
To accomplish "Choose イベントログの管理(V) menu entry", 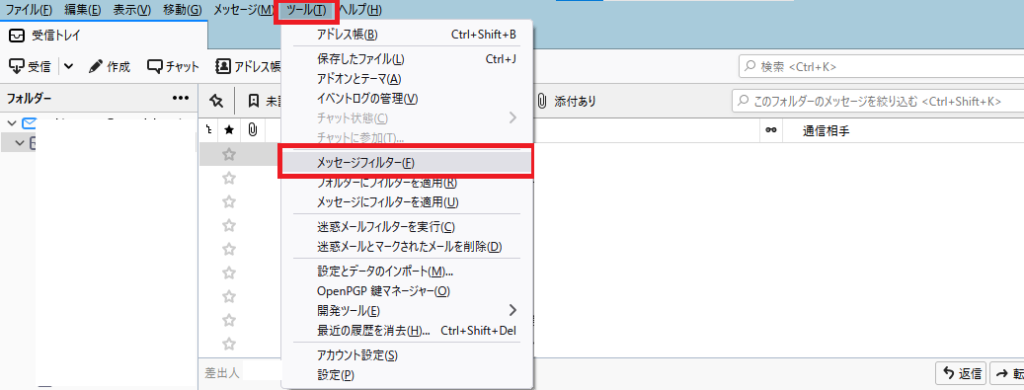I will point(407,99).
